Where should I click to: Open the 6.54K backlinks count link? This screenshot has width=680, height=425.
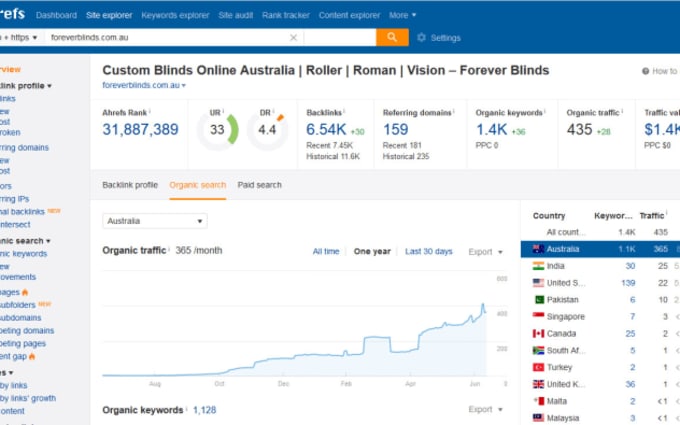326,129
